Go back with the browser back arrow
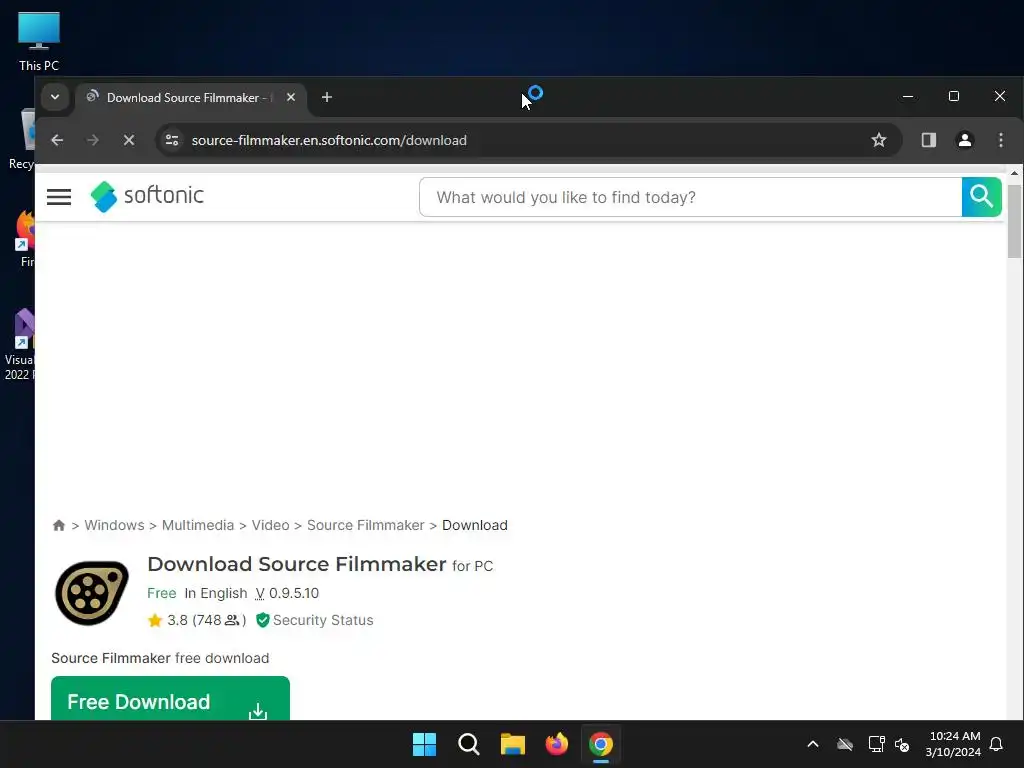The image size is (1024, 768). point(57,140)
